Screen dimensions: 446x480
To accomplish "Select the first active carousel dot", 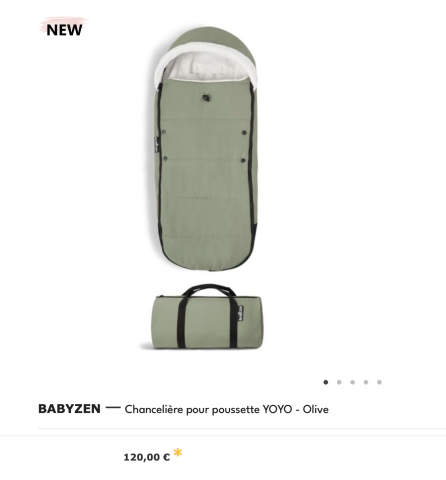I will point(326,382).
